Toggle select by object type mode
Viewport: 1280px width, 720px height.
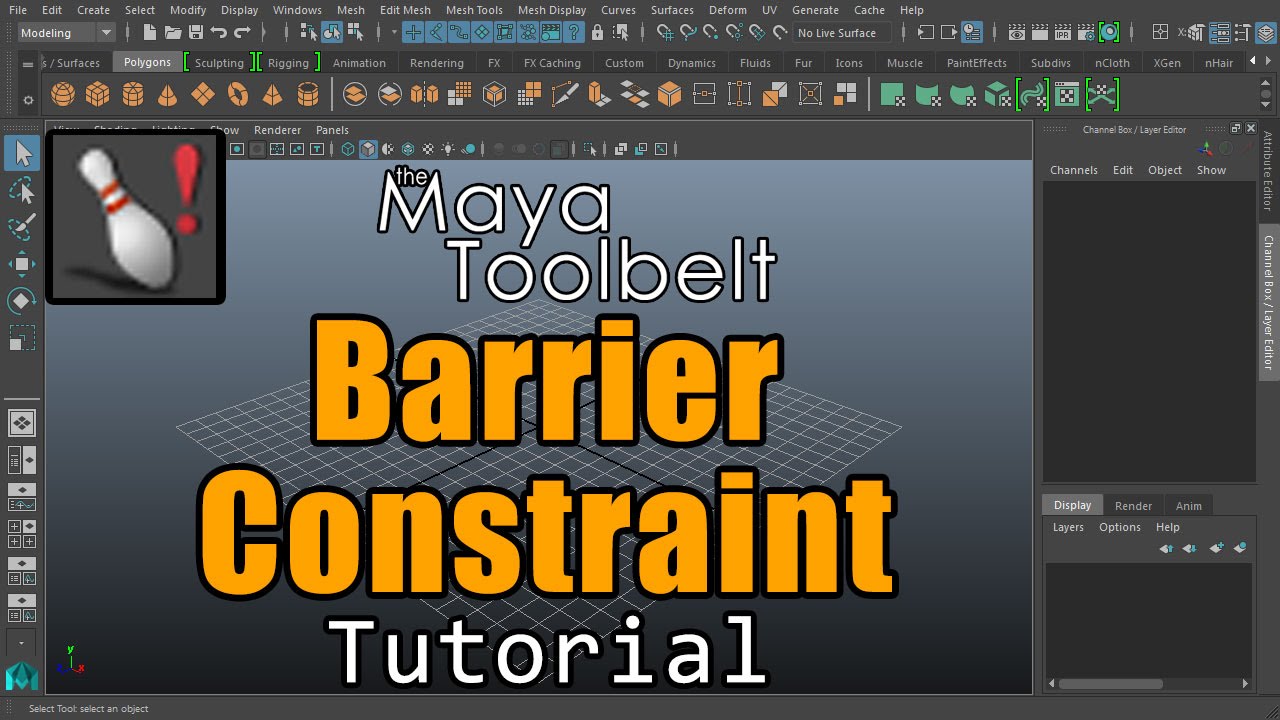pos(332,33)
